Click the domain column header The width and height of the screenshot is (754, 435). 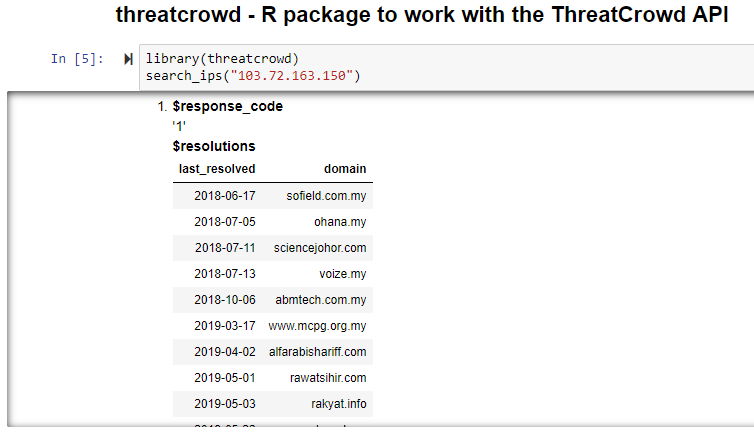coord(345,169)
